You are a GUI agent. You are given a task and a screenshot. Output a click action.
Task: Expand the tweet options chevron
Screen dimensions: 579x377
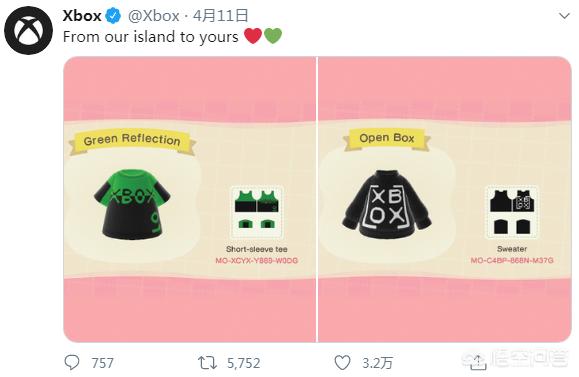(x=564, y=16)
